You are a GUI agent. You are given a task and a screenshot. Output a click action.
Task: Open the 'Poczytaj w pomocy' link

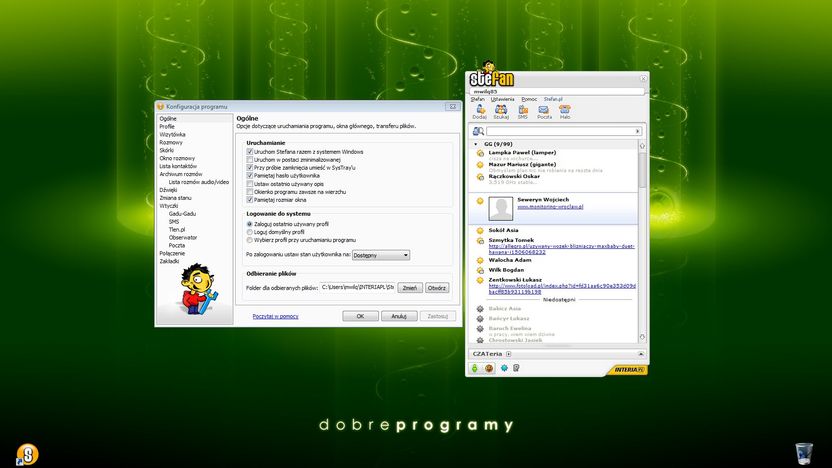tap(275, 316)
